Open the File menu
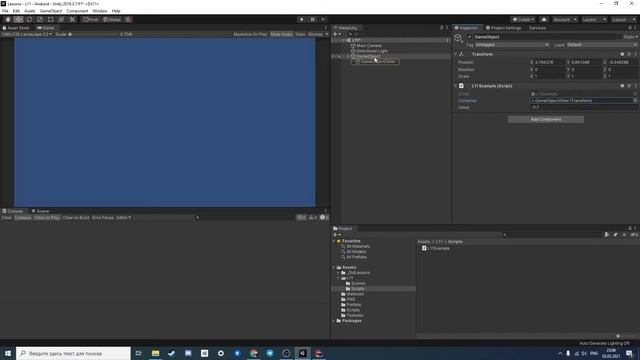 5,11
